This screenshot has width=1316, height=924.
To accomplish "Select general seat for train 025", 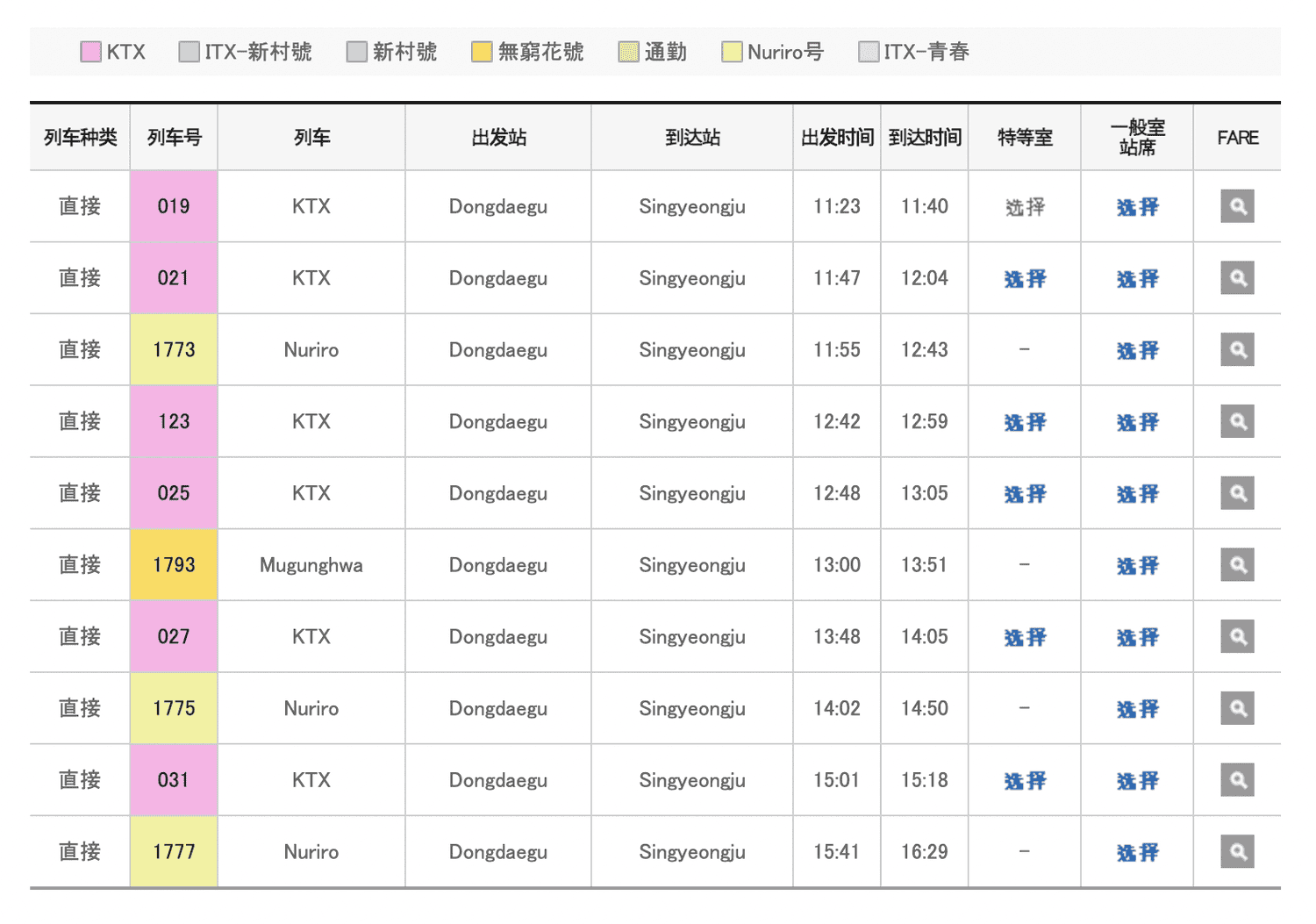I will [1137, 494].
